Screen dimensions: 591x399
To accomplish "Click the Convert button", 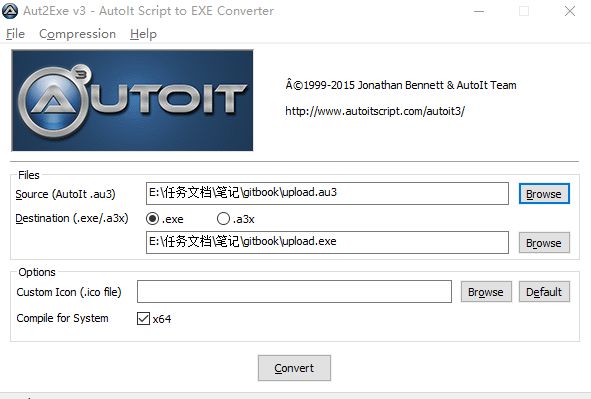I will (294, 368).
